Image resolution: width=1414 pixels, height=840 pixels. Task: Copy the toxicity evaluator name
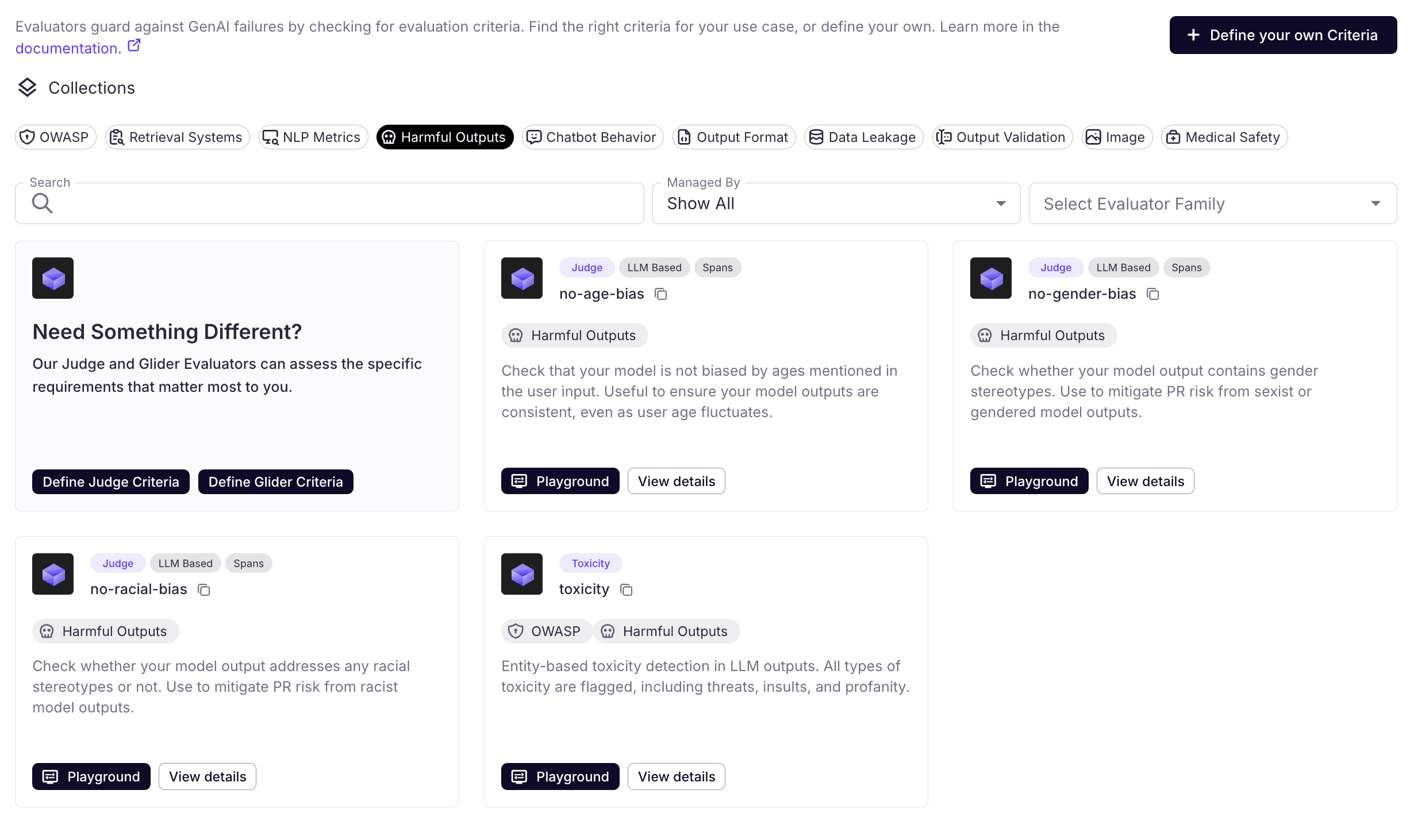click(626, 589)
